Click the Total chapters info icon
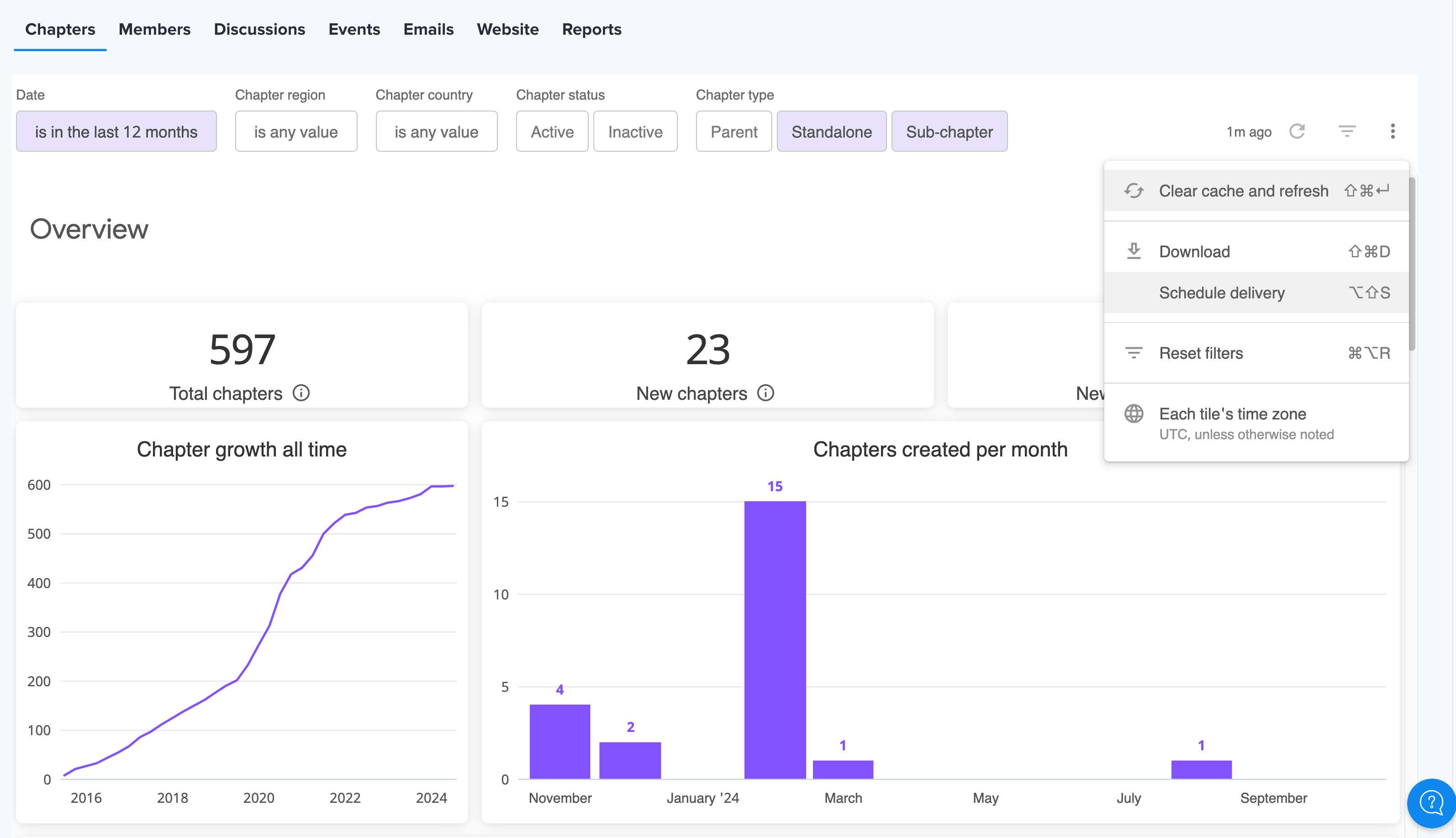The image size is (1456, 838). coord(301,393)
